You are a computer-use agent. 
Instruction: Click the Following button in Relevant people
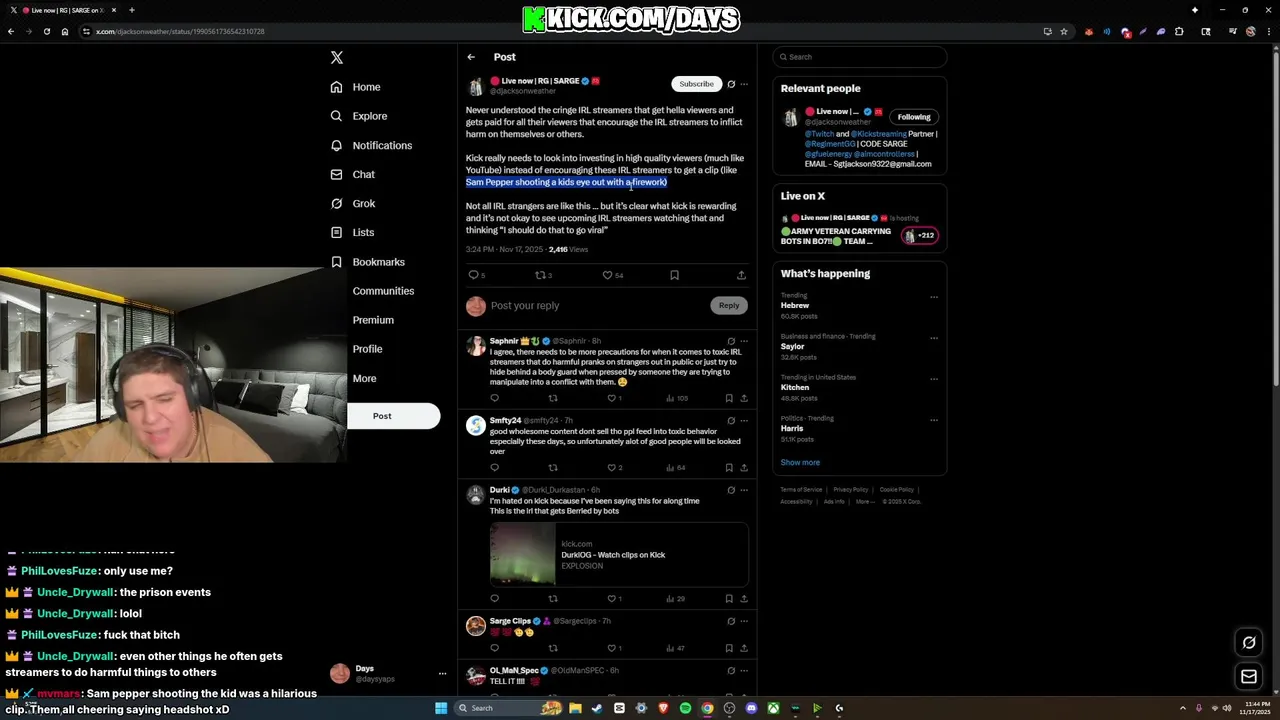(x=914, y=117)
